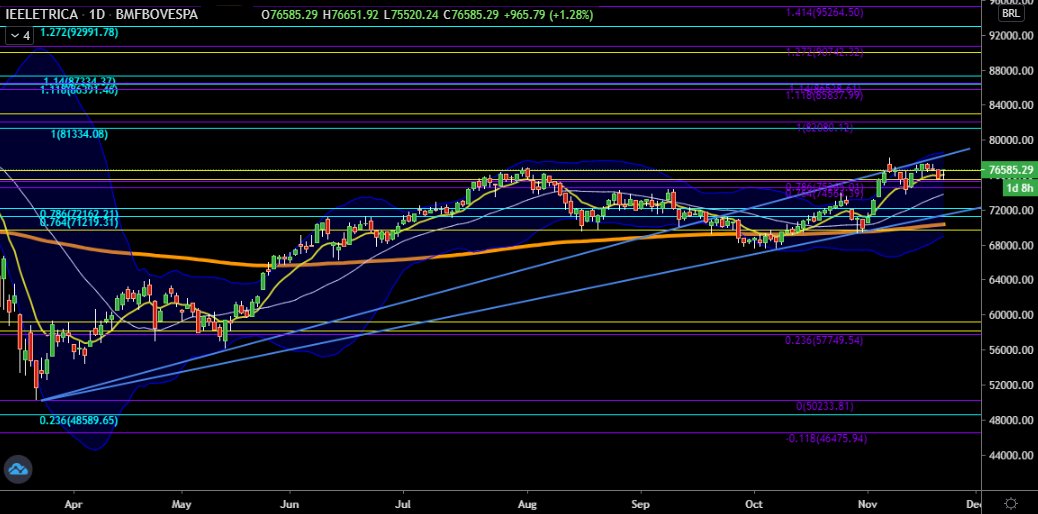Click the 56000.00 price axis label
Image resolution: width=1038 pixels, height=514 pixels.
(x=1011, y=350)
